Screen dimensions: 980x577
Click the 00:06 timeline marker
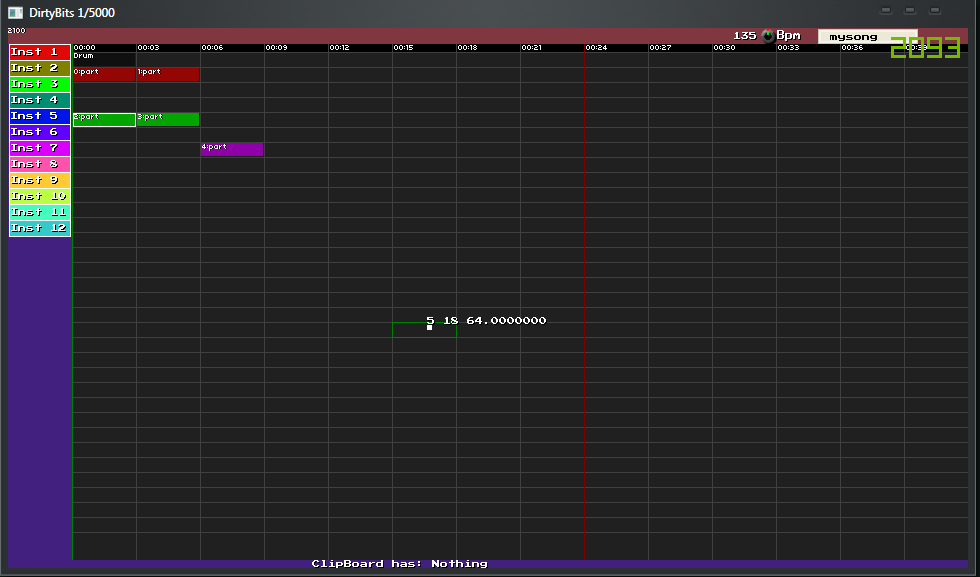(x=212, y=48)
